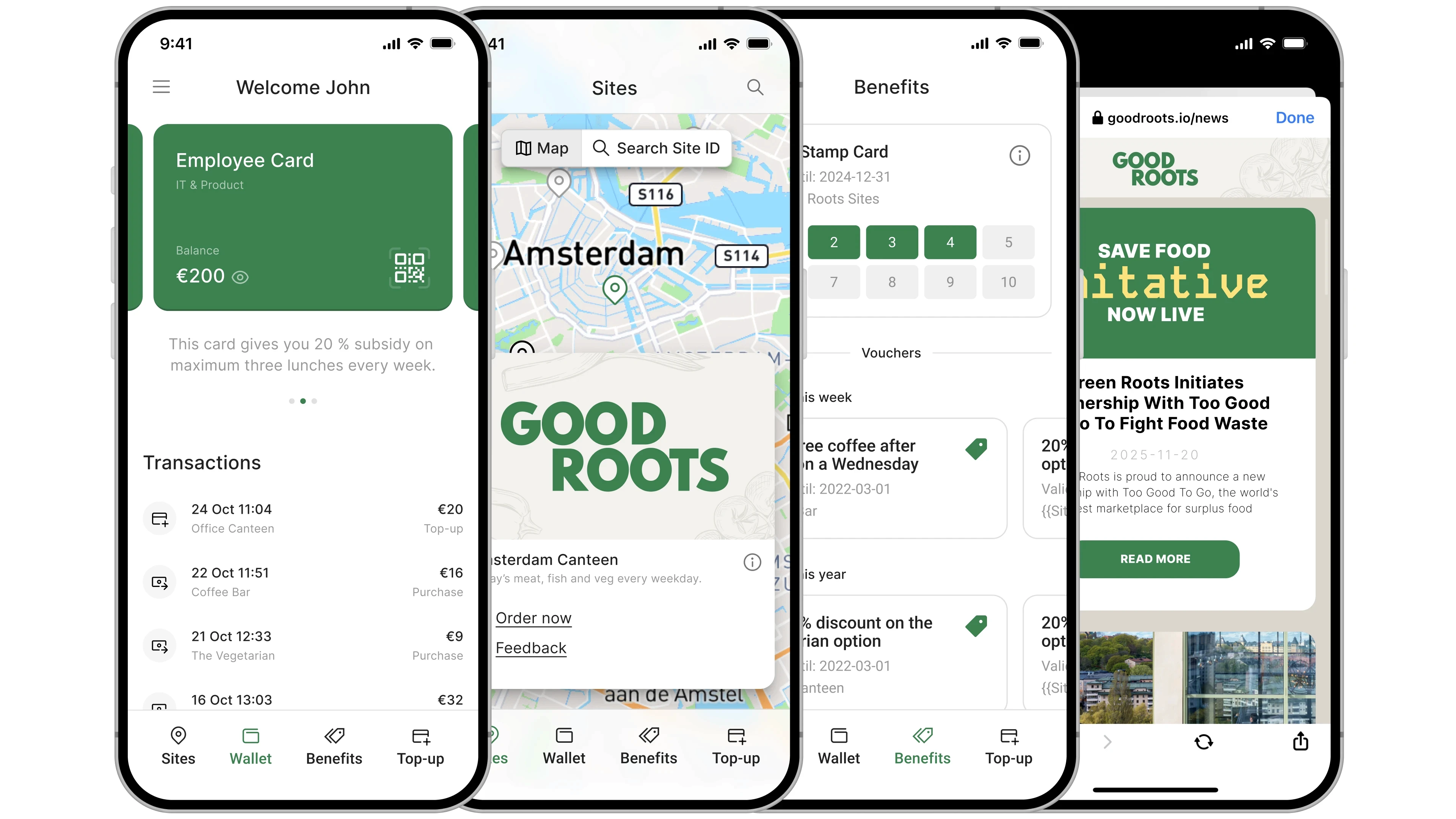This screenshot has height=819, width=1456.
Task: Toggle stamp 4 on the Stamp Card
Action: coord(950,242)
